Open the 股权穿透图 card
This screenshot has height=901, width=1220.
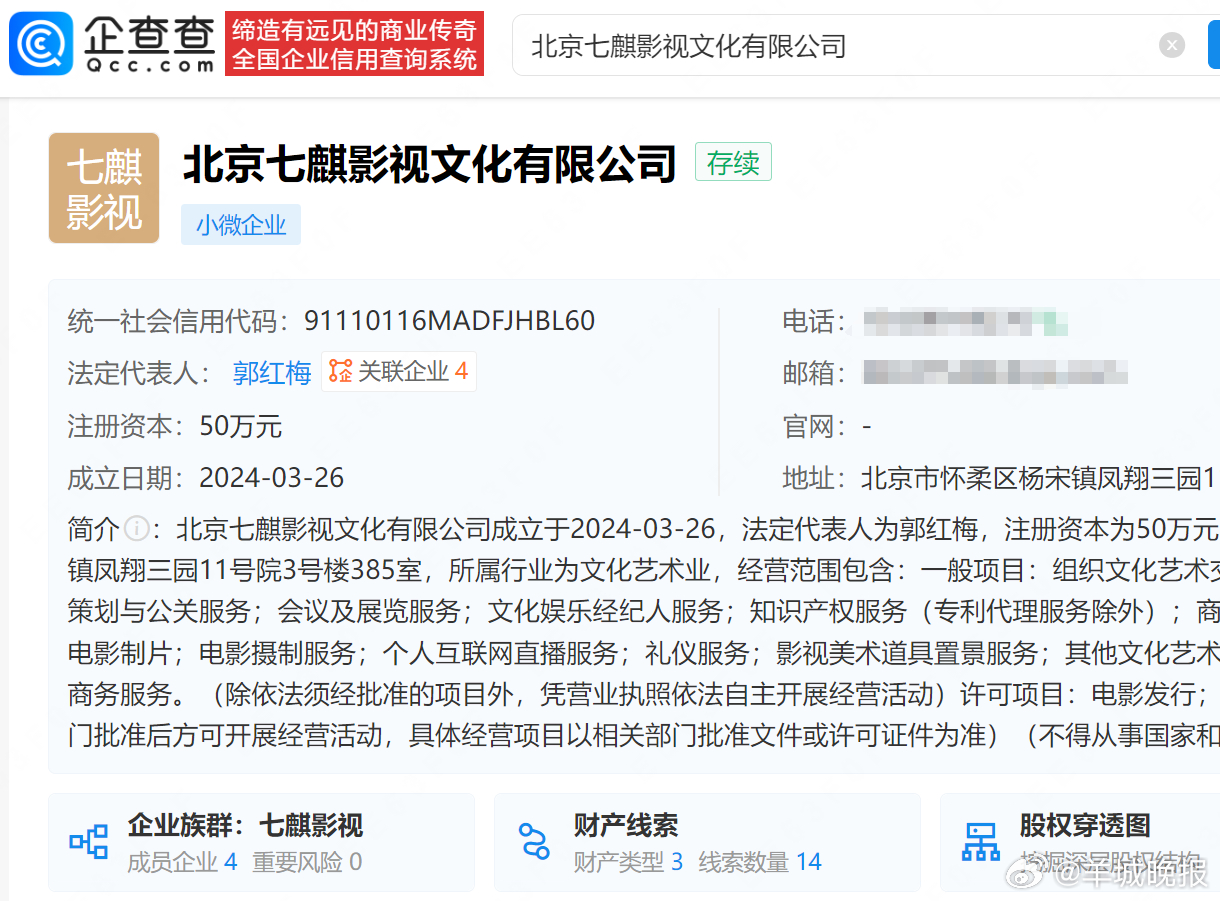(1080, 842)
